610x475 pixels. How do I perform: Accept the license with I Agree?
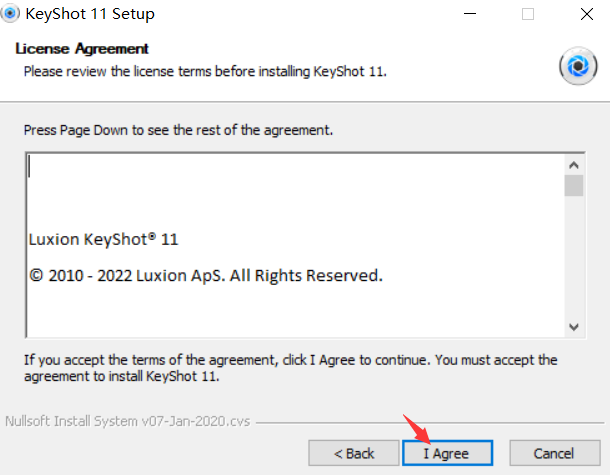[x=447, y=453]
